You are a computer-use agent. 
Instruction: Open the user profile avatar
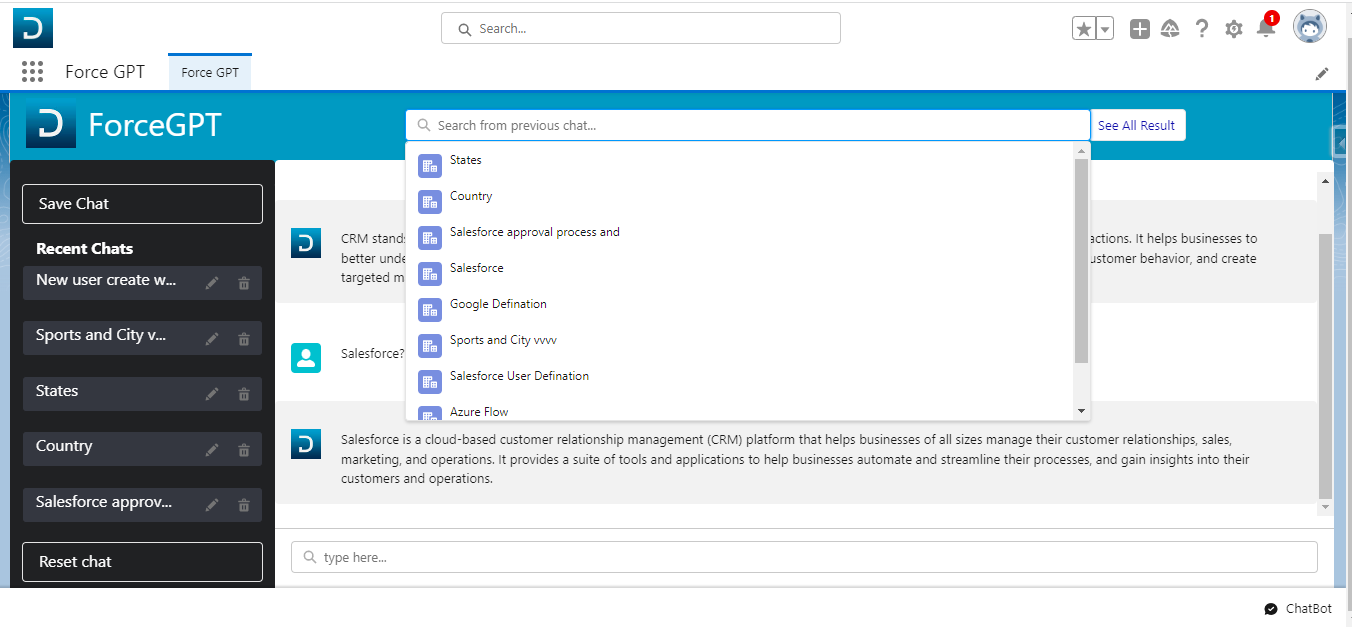1310,27
